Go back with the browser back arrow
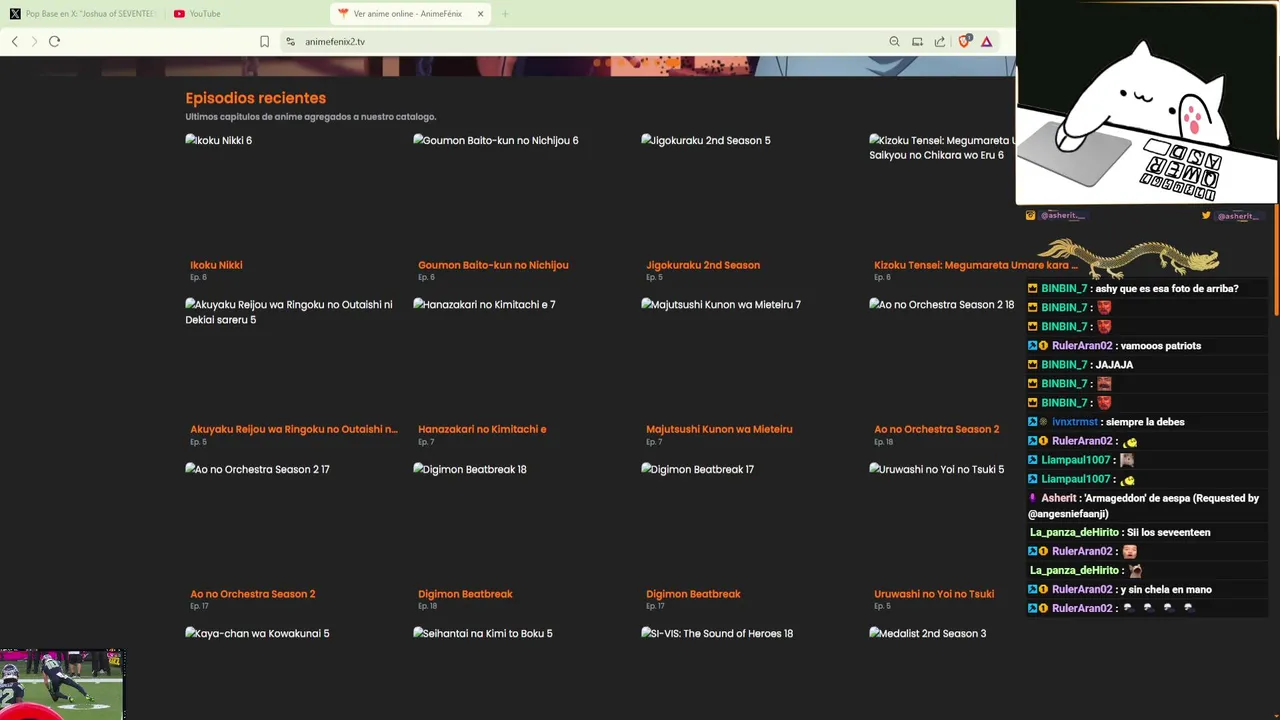Screen dimensions: 1280x720 coord(14,41)
